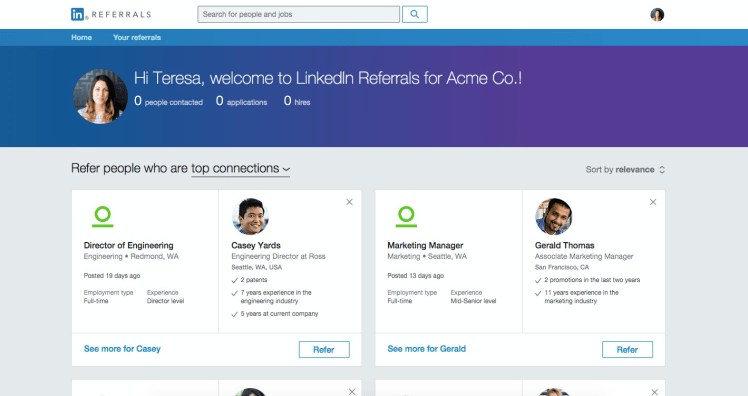Open the Director of Engineering job title
This screenshot has width=748, height=396.
(x=128, y=245)
